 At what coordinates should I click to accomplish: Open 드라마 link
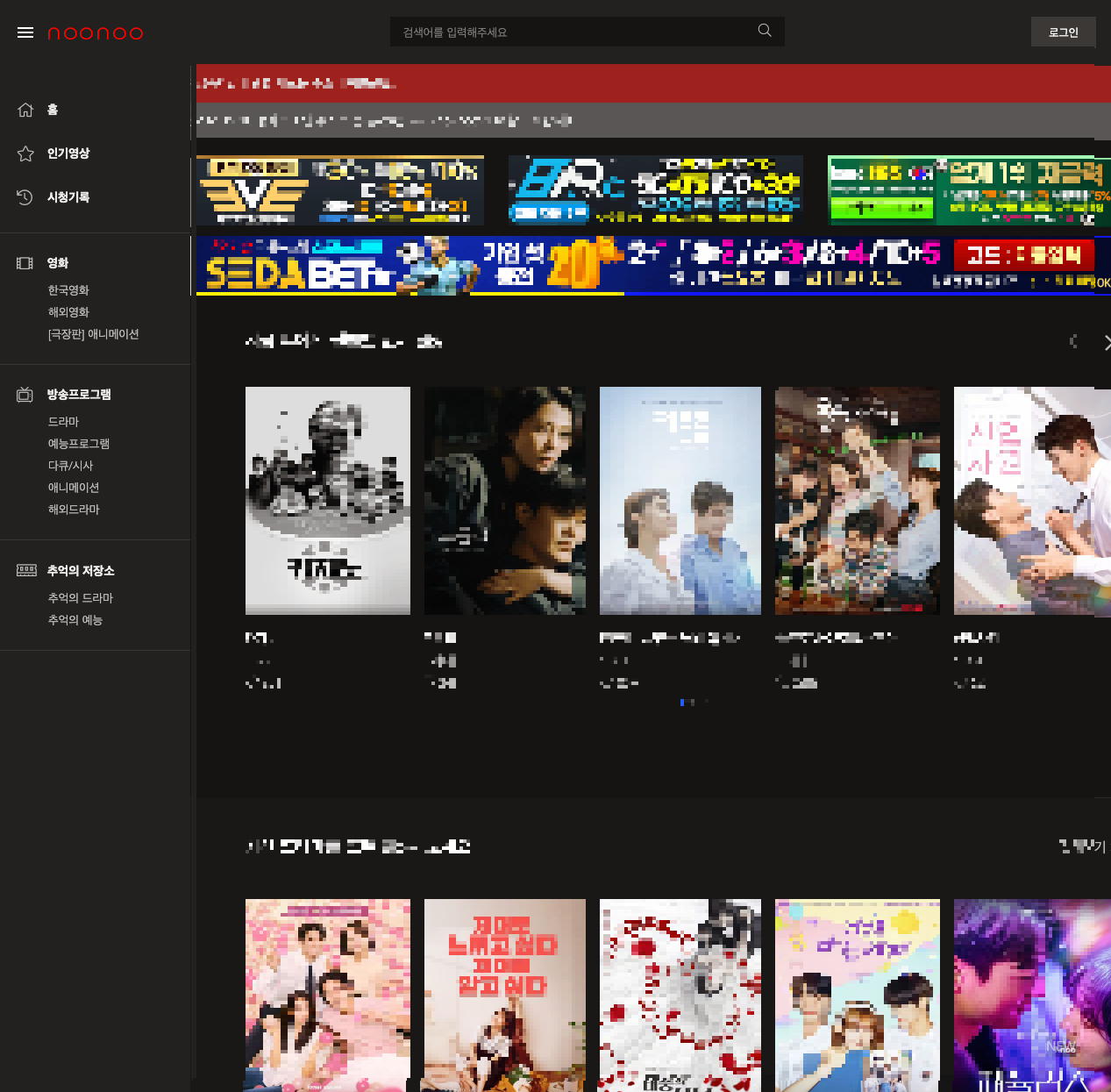pos(63,422)
